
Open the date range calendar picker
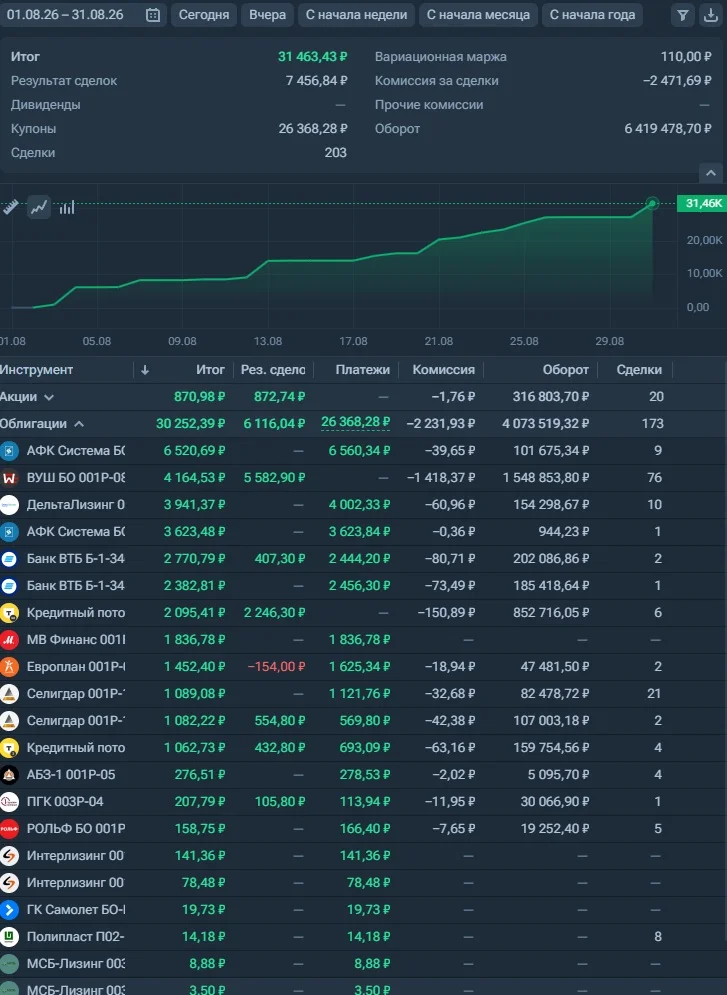pyautogui.click(x=153, y=15)
